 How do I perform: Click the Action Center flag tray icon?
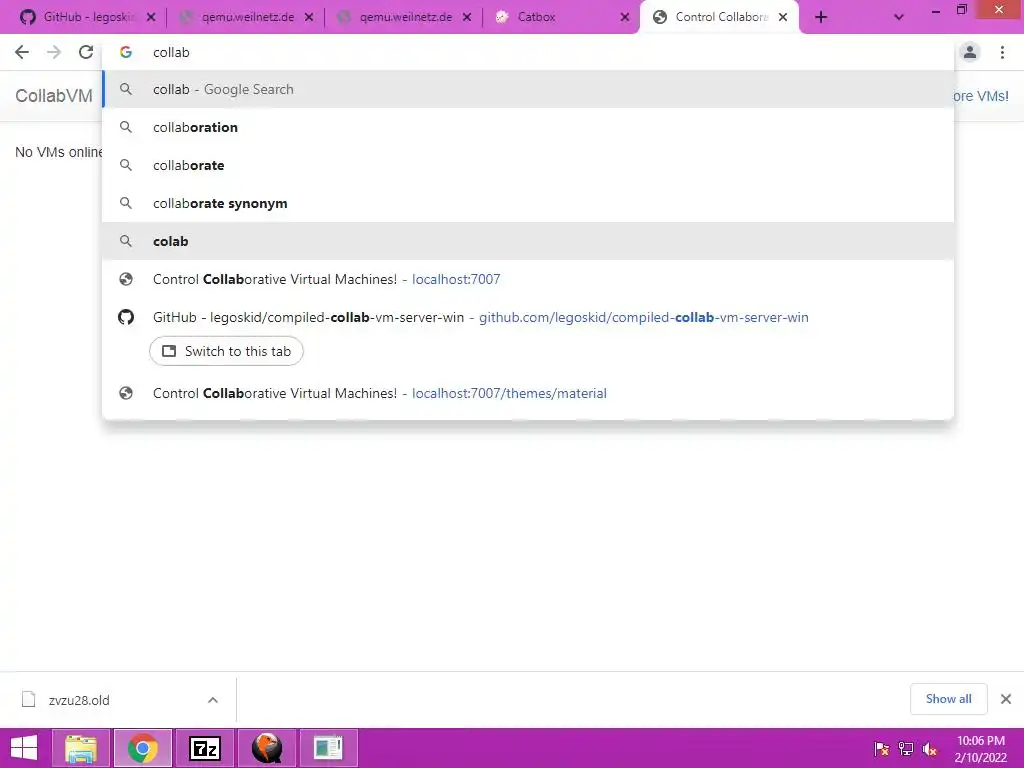(881, 749)
